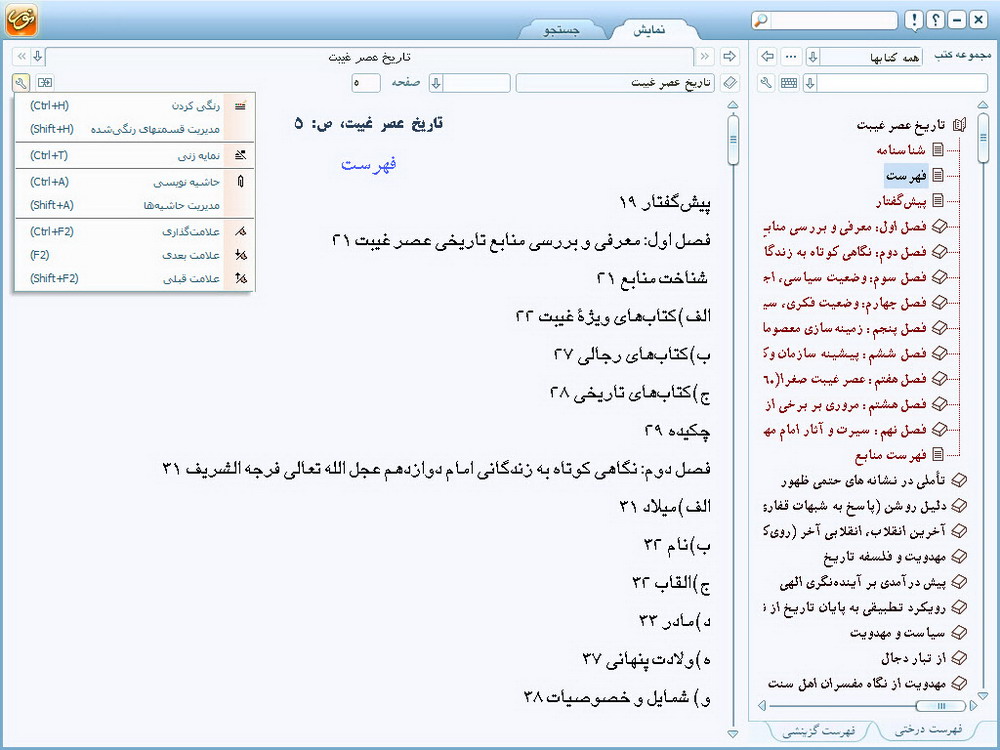Choose علامت‌گذاری (Ctrl+F2) menu entry

[134, 232]
